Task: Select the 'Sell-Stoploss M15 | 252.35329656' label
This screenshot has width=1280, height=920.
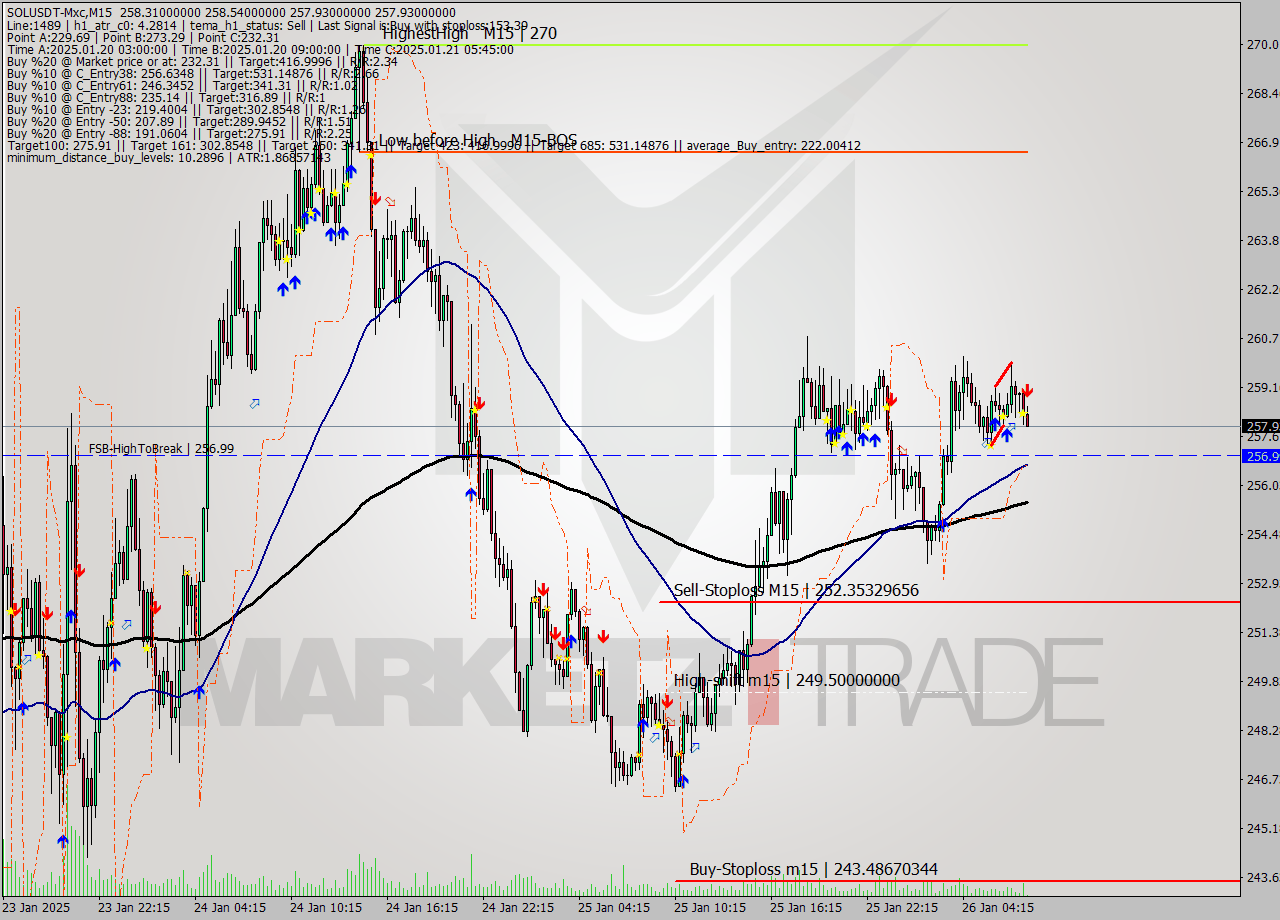Action: point(796,591)
